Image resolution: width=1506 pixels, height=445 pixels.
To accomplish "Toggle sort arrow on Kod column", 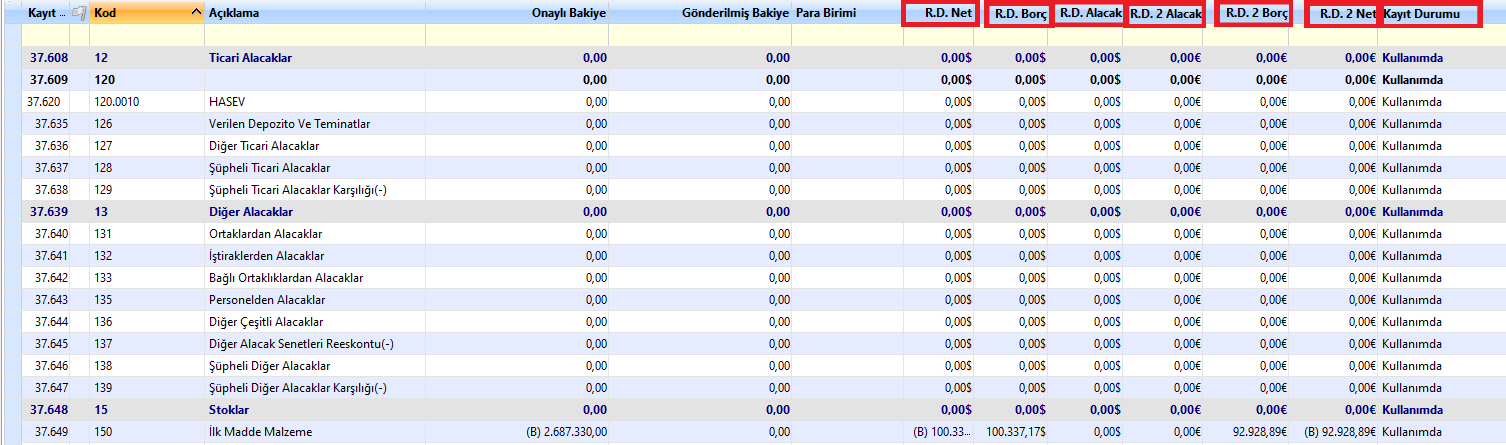I will pos(195,12).
